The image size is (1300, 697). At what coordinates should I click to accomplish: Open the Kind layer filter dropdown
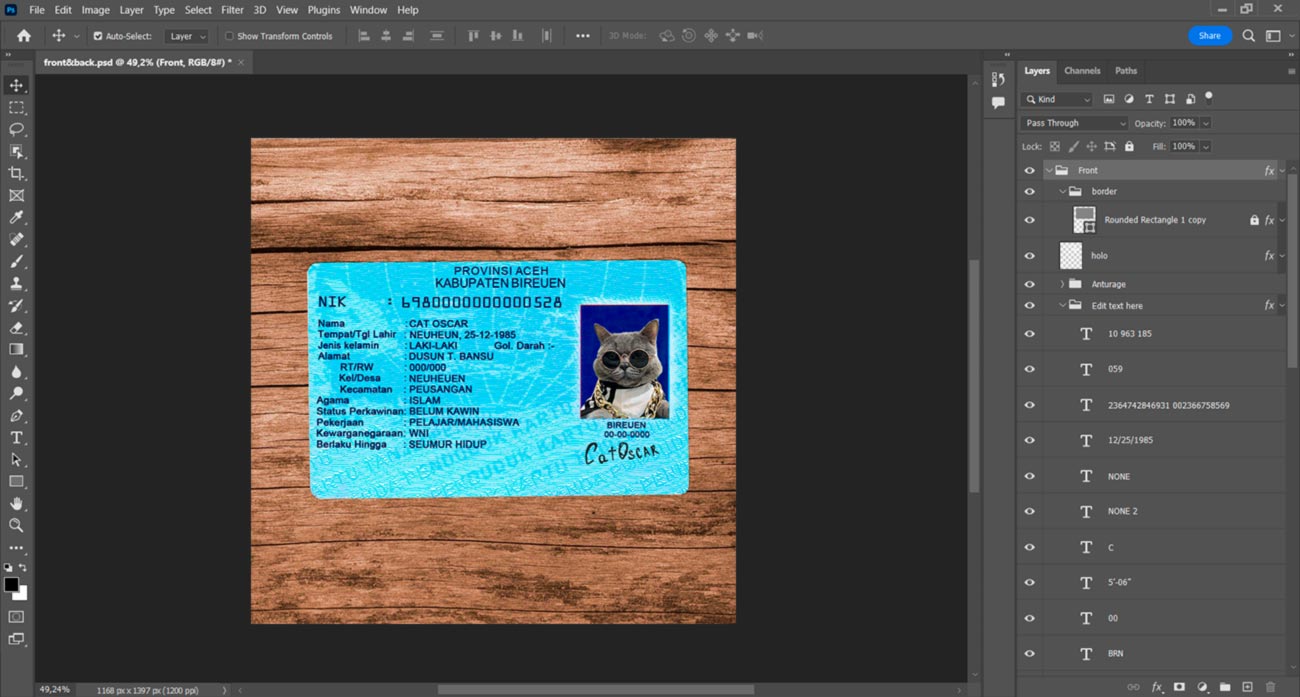(1057, 99)
